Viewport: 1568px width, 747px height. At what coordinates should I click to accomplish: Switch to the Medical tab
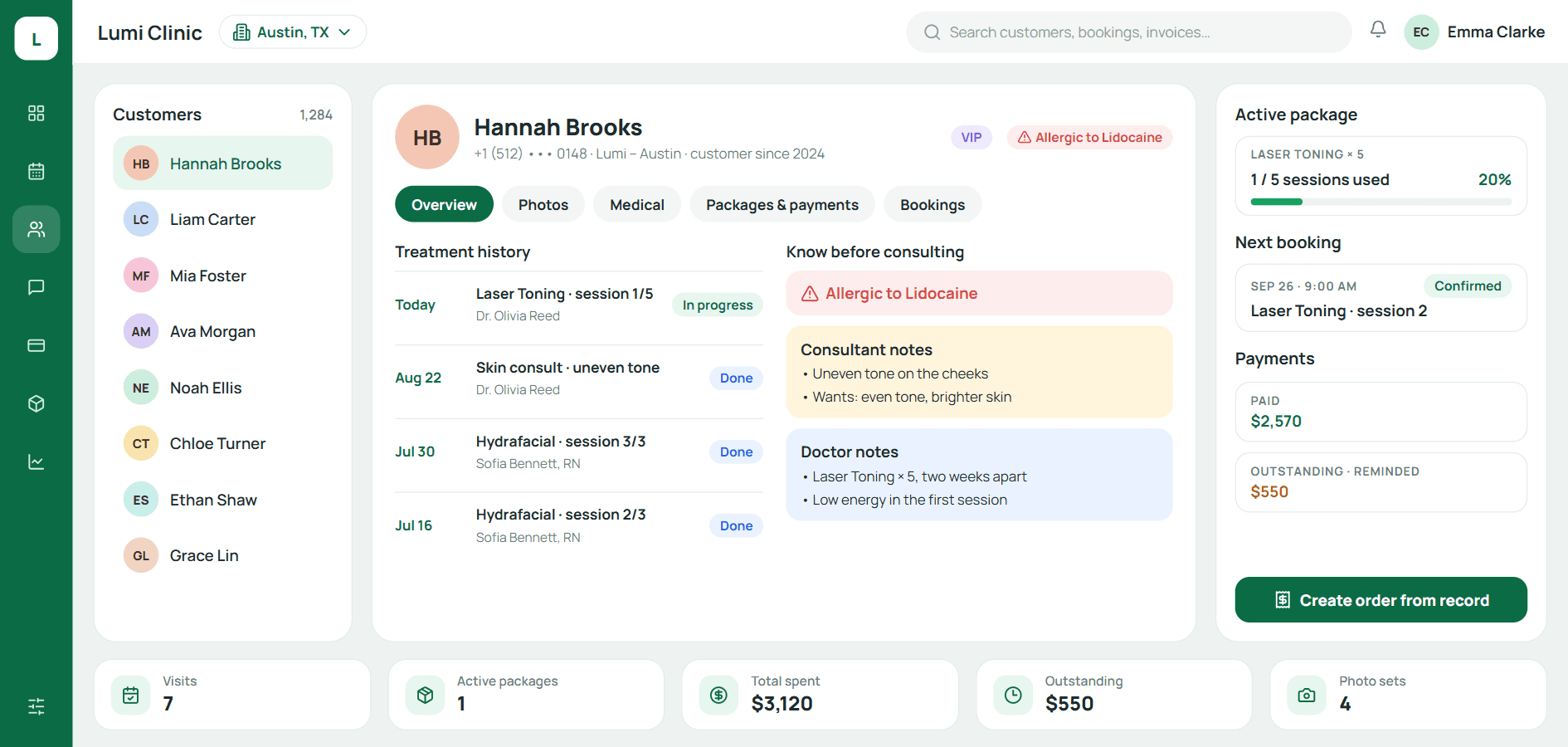637,204
